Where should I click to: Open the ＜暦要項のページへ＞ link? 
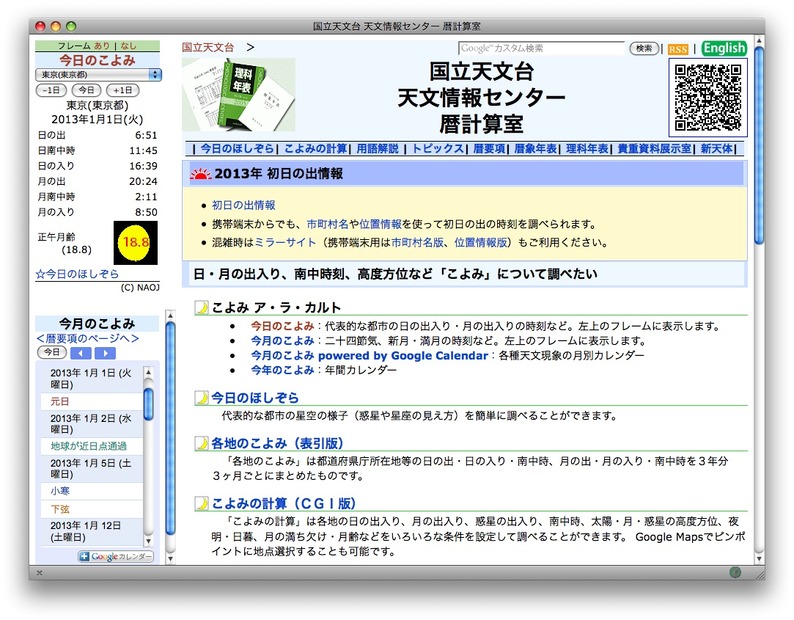click(87, 338)
